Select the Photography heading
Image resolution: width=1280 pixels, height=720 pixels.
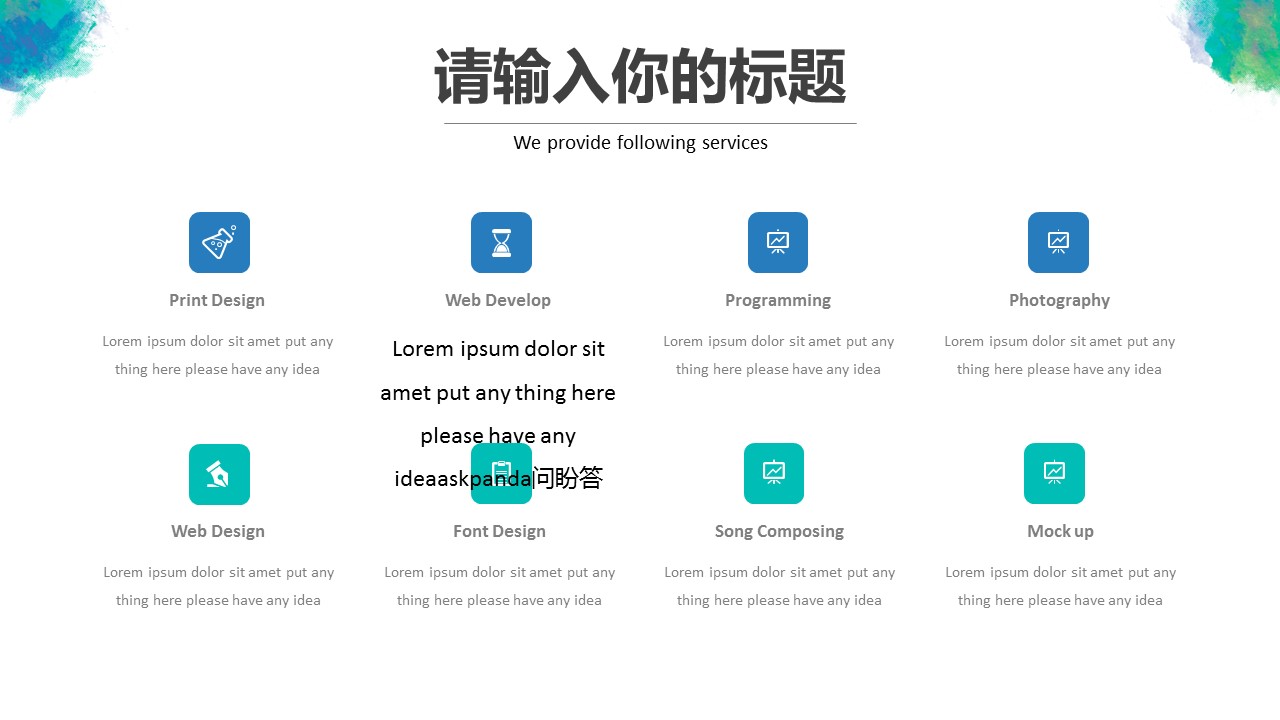click(1059, 300)
